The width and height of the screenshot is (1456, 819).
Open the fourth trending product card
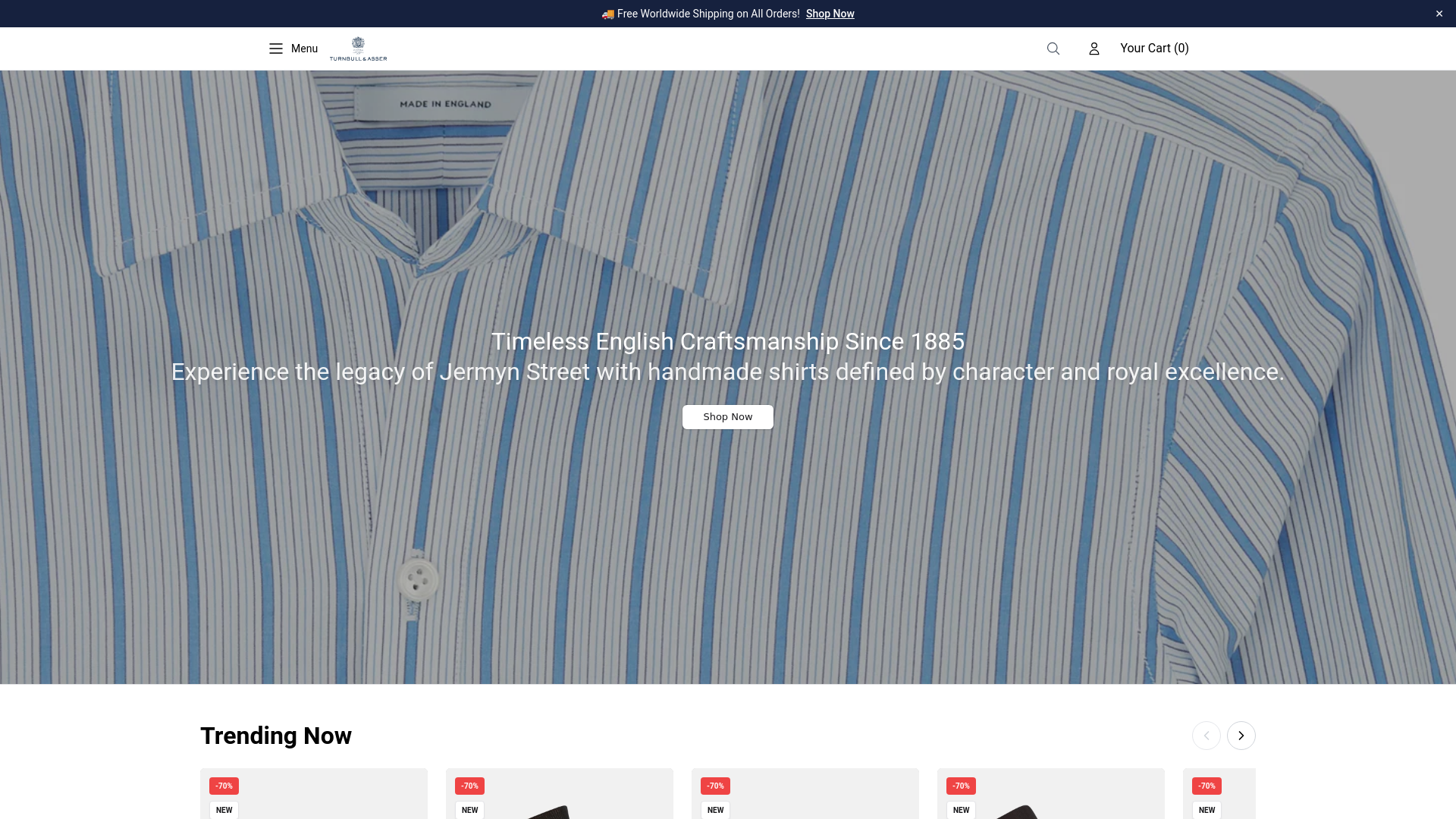coord(1051,796)
